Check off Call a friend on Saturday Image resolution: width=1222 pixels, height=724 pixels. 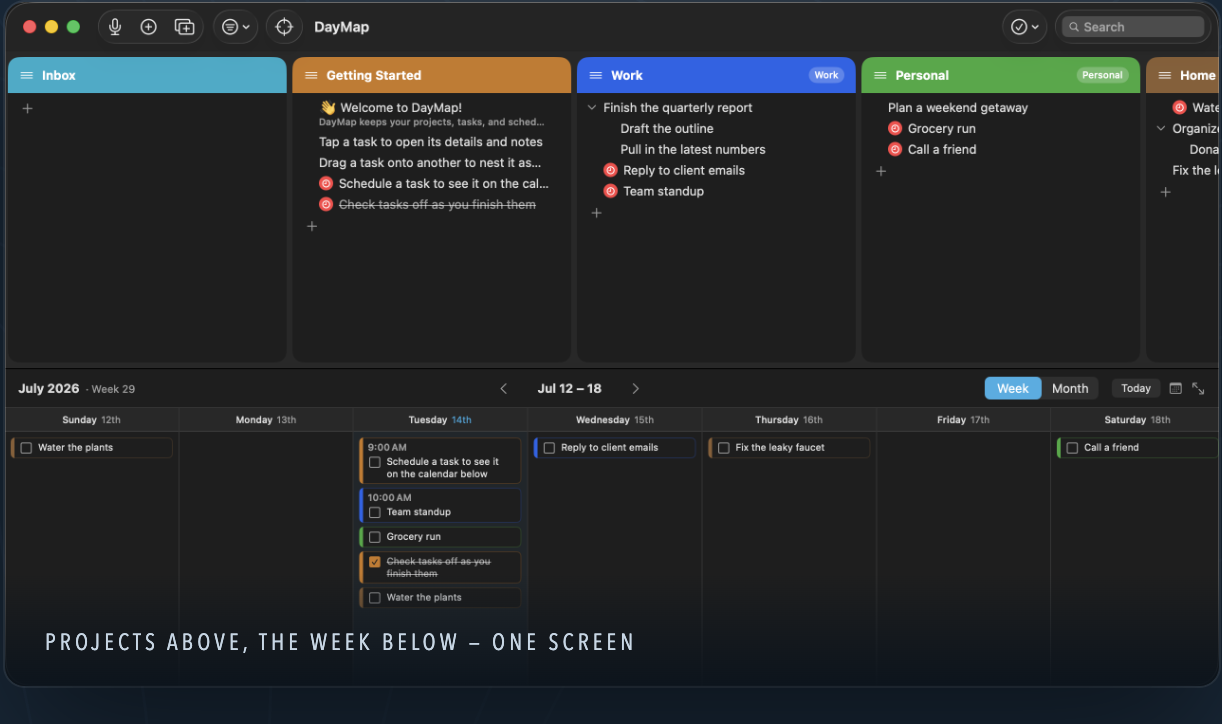pos(1072,448)
